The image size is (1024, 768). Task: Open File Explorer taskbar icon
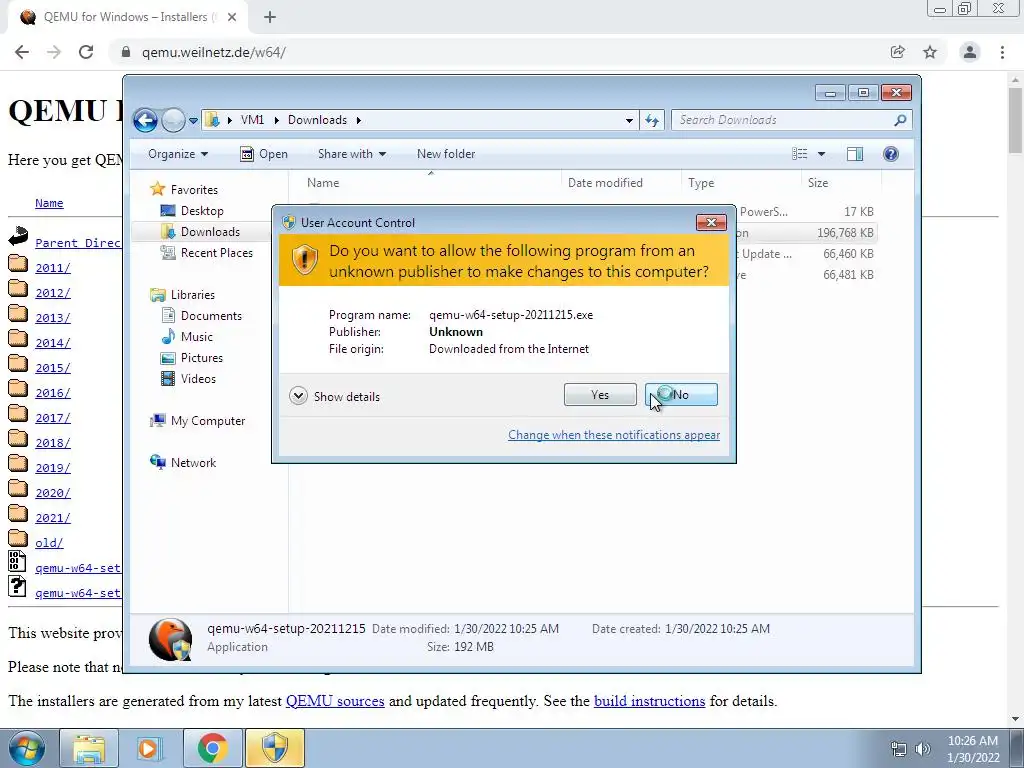click(89, 748)
